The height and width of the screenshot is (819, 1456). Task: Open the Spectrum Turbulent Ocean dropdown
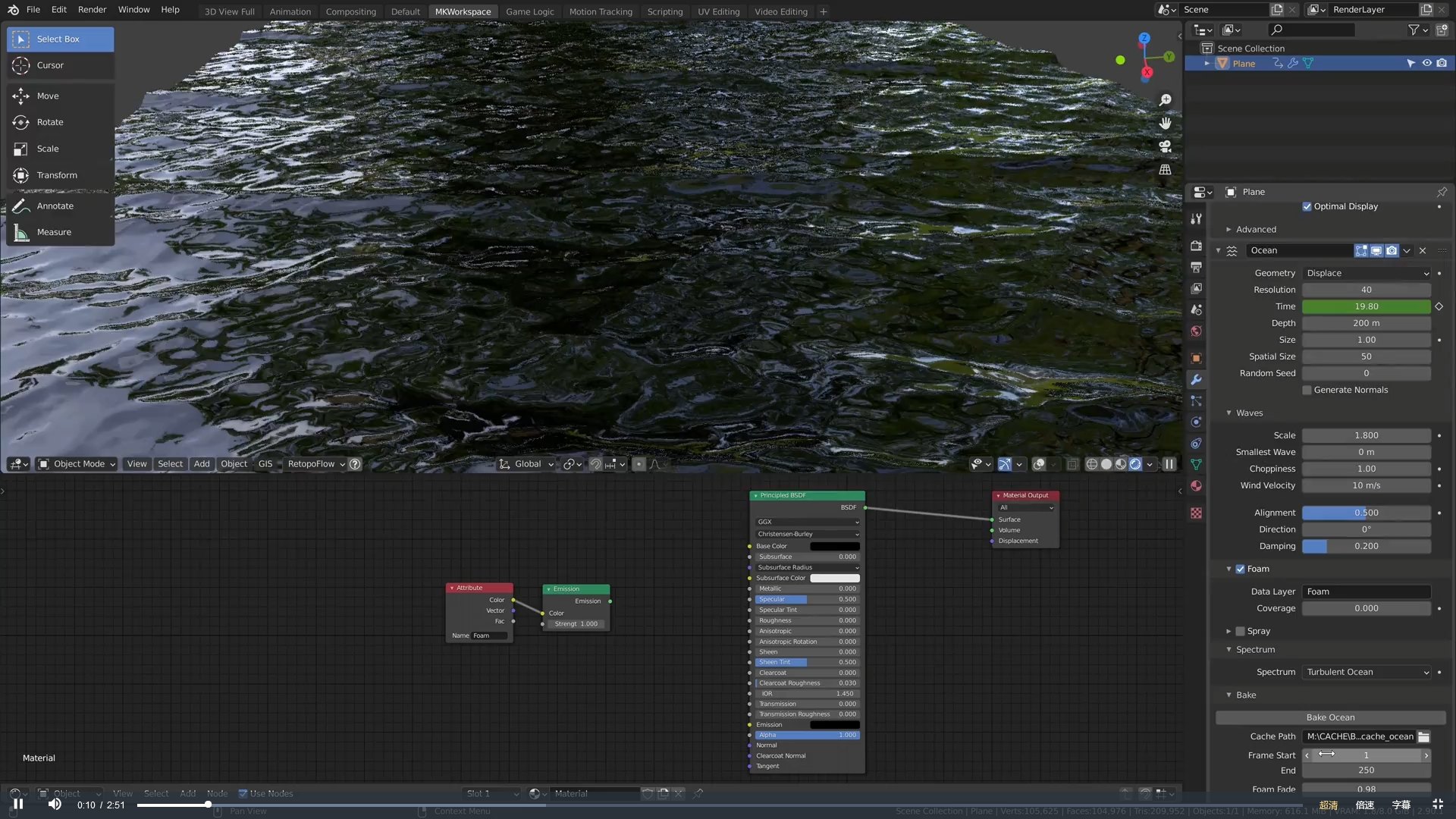pyautogui.click(x=1367, y=672)
